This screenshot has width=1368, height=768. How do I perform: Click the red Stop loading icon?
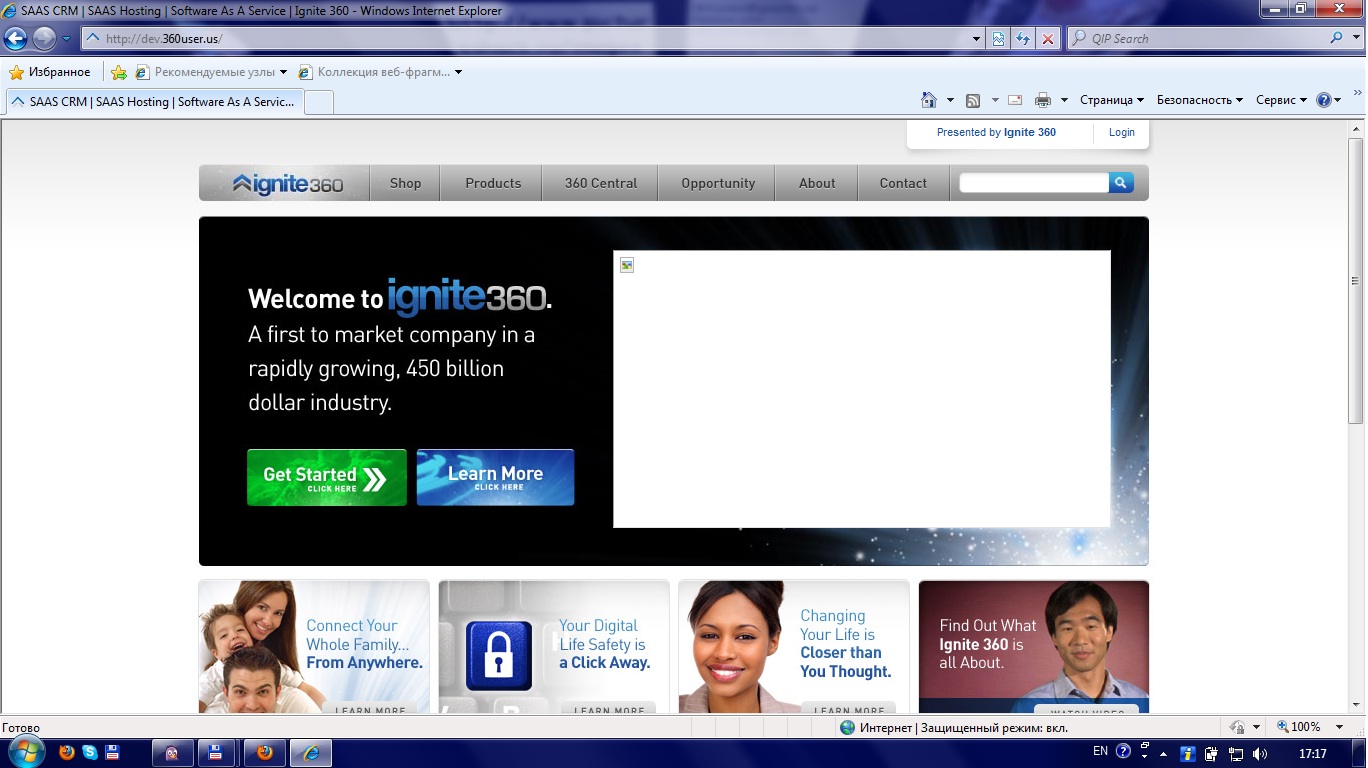(1047, 39)
